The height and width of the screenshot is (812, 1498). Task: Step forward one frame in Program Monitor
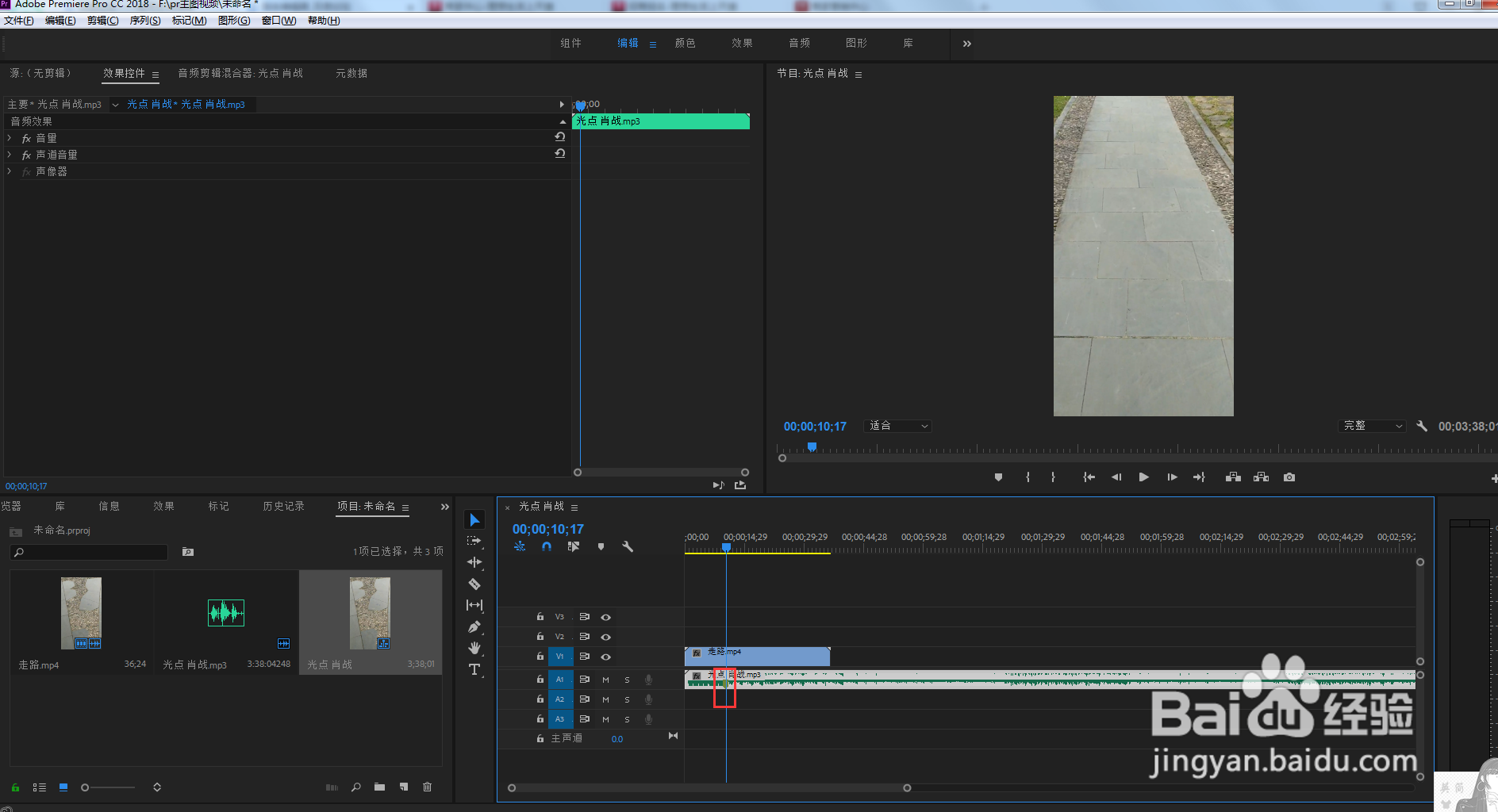pos(1172,477)
